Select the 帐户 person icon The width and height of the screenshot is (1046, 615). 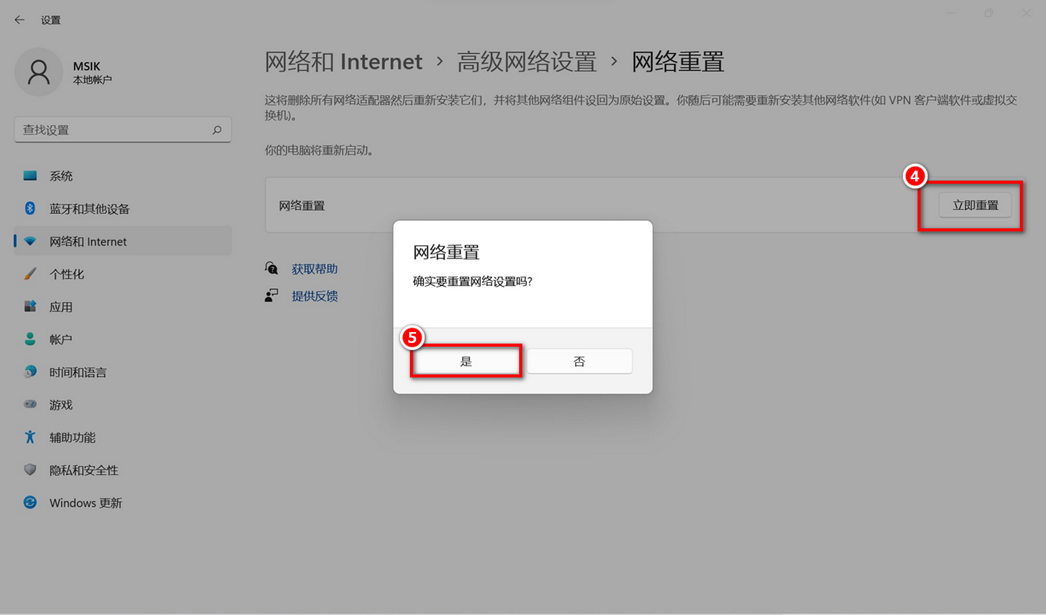point(30,340)
